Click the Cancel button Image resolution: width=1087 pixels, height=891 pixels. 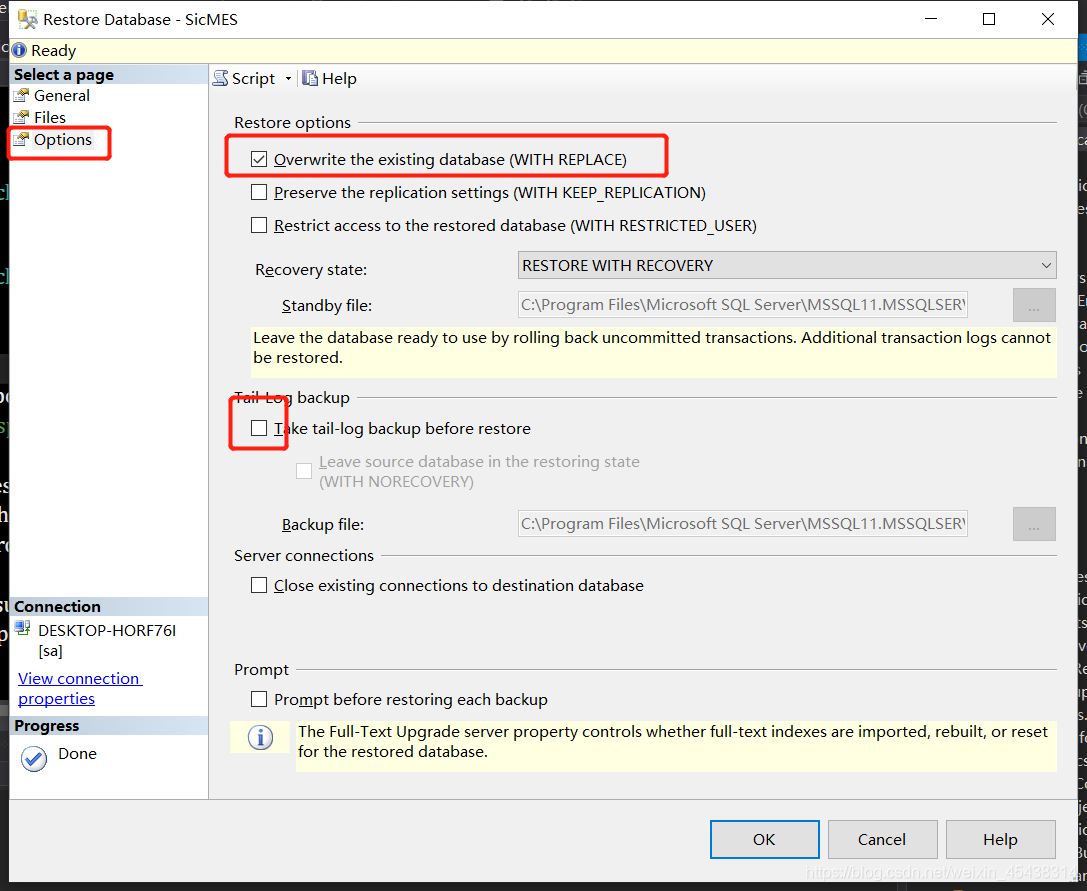[882, 839]
